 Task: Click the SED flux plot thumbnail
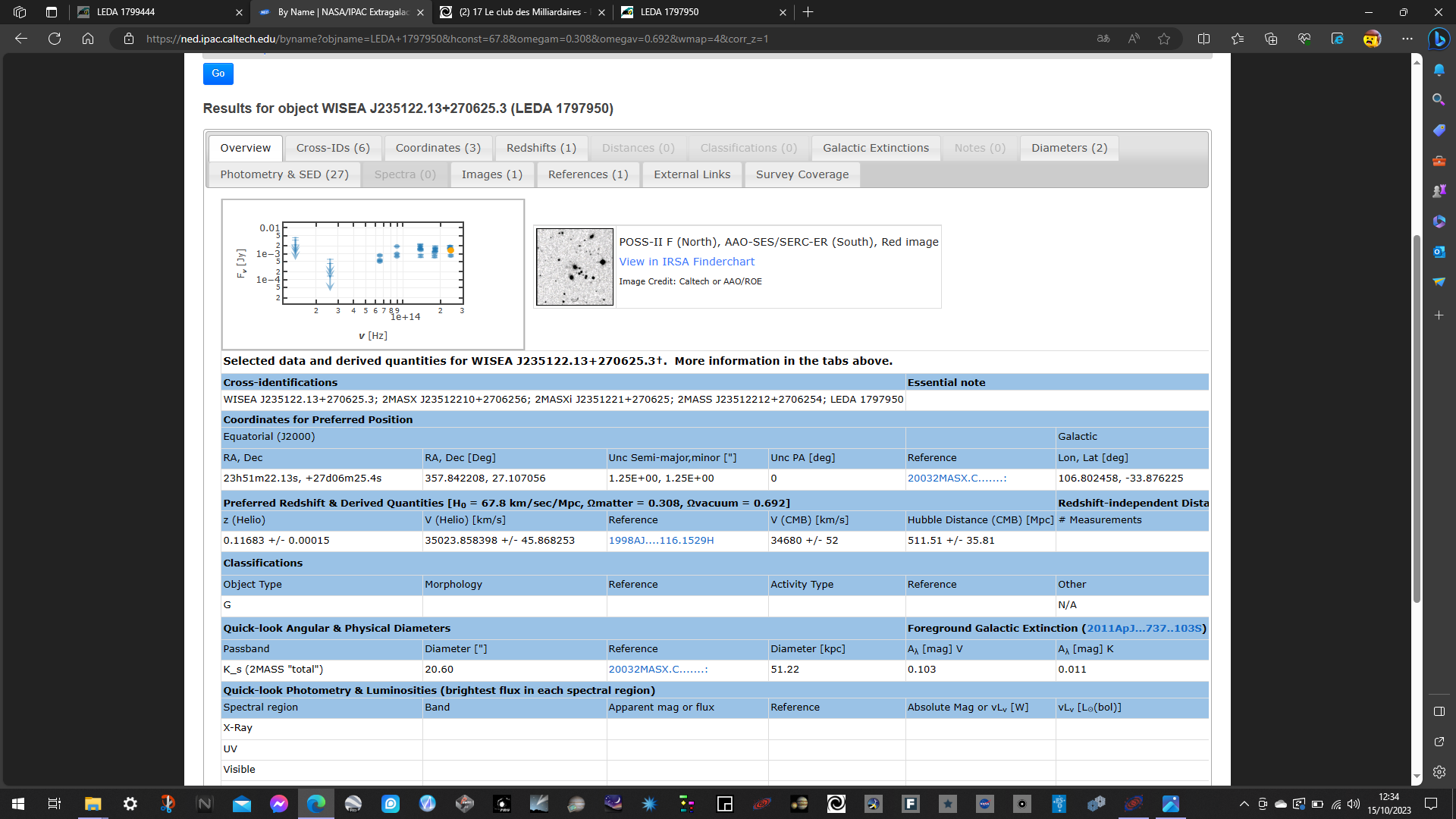(372, 275)
